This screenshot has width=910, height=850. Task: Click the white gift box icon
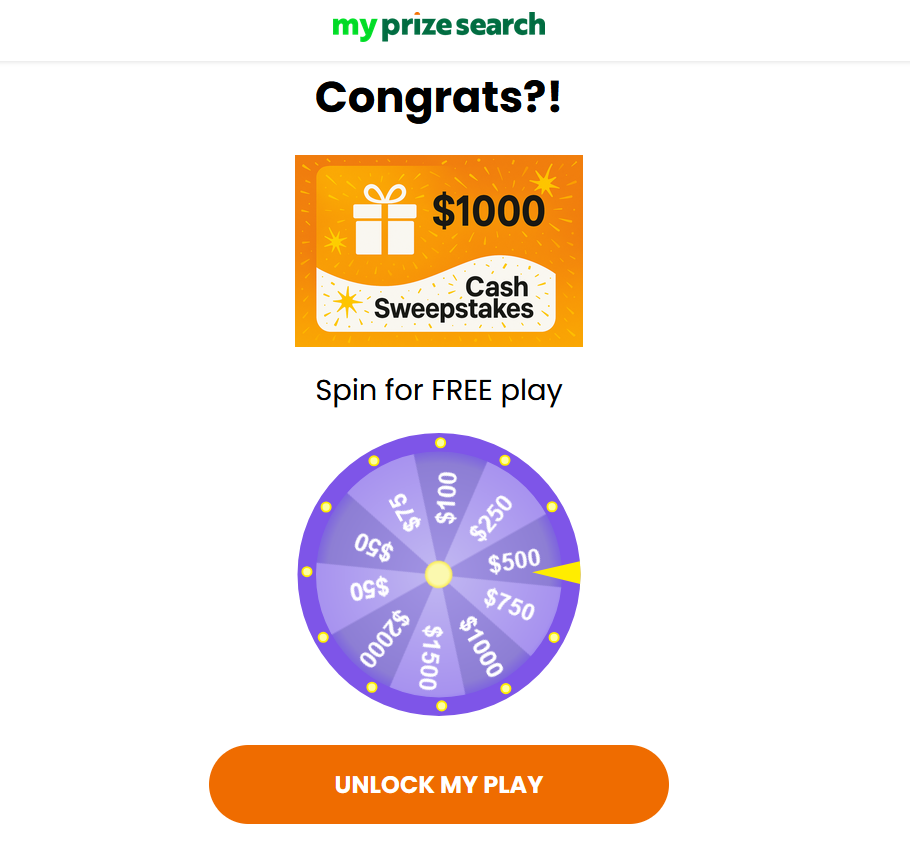384,219
